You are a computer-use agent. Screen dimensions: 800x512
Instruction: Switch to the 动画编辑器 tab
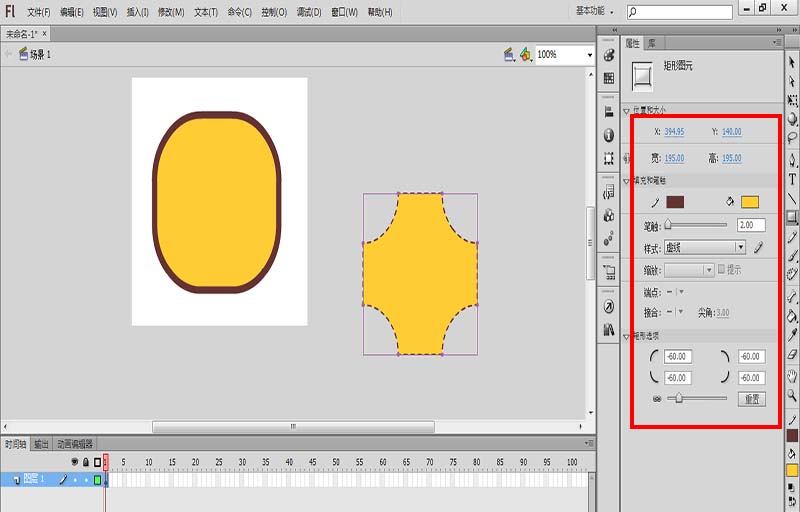click(x=74, y=444)
